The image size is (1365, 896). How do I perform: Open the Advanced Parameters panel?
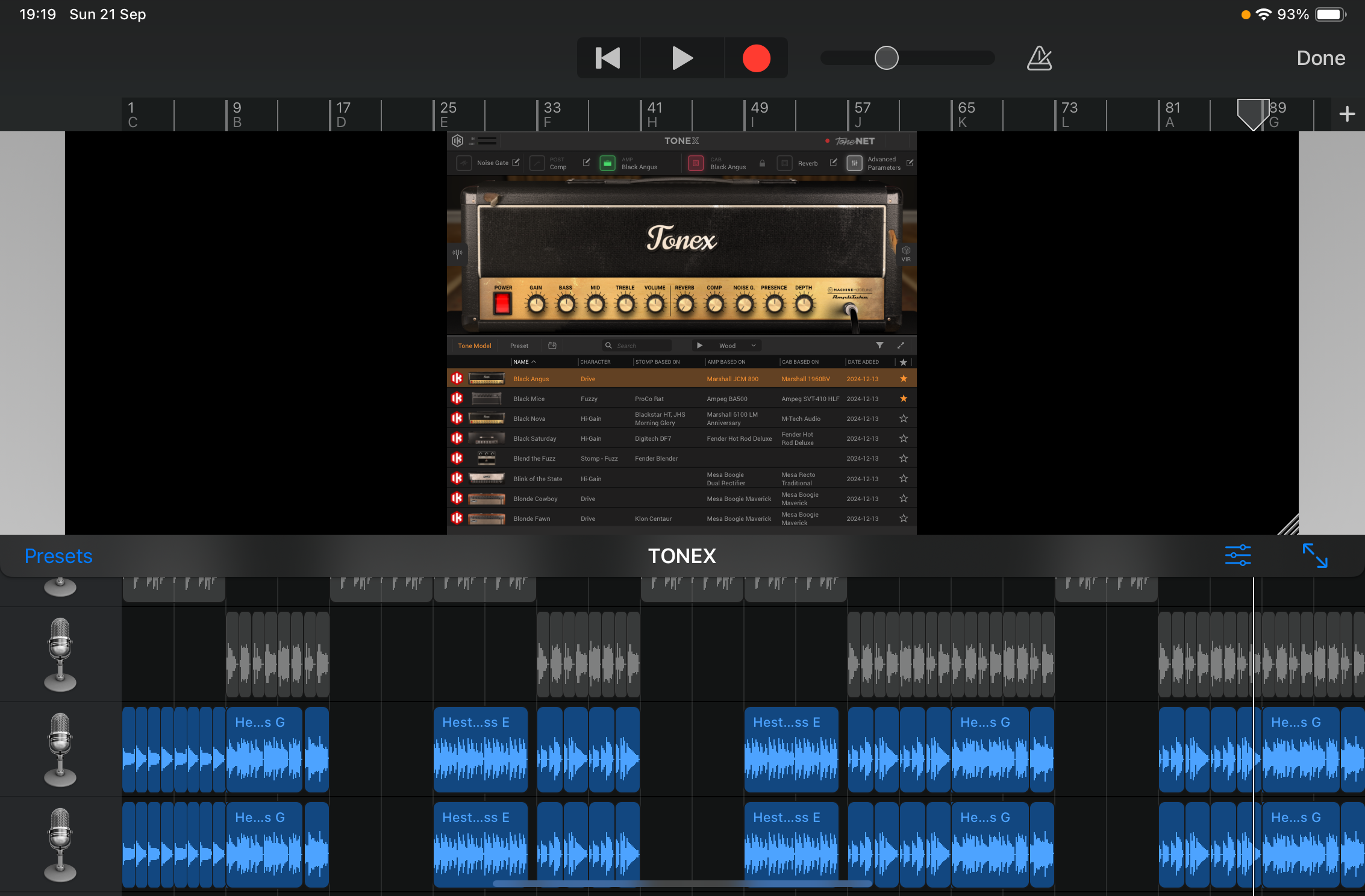(x=854, y=163)
